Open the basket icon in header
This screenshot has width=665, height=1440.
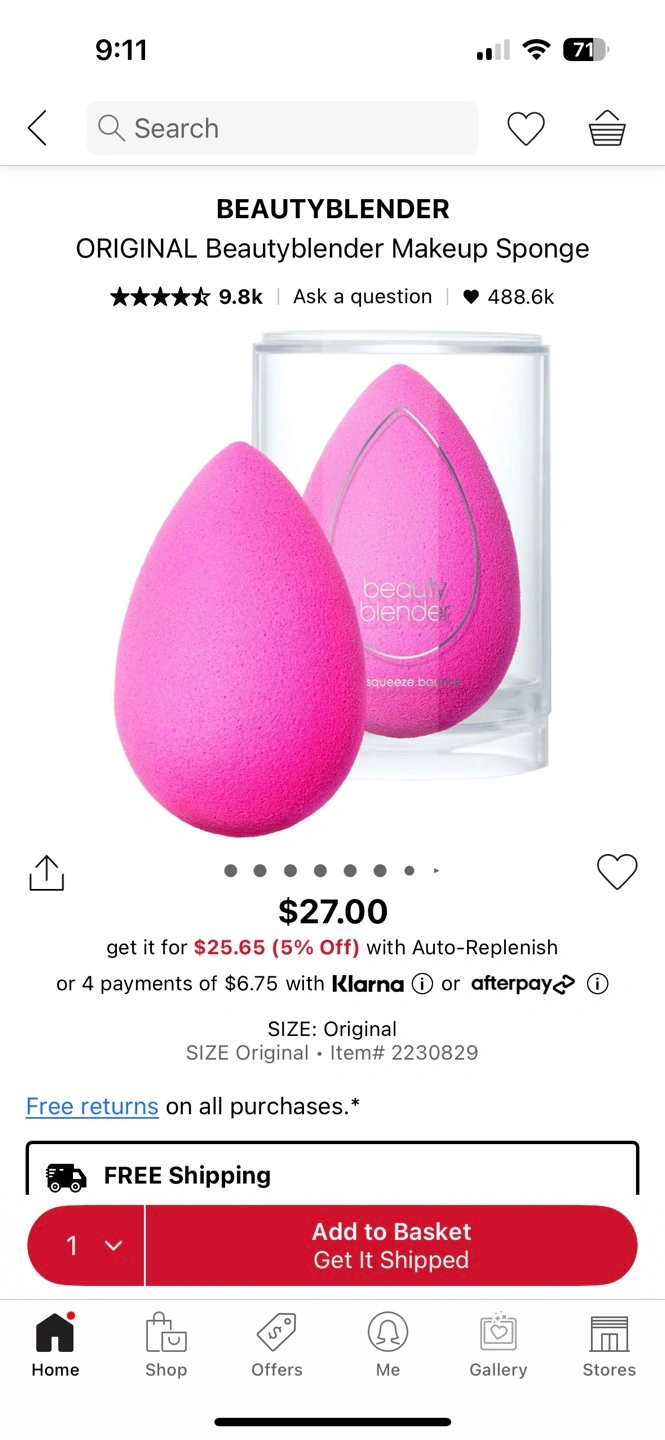tap(607, 128)
